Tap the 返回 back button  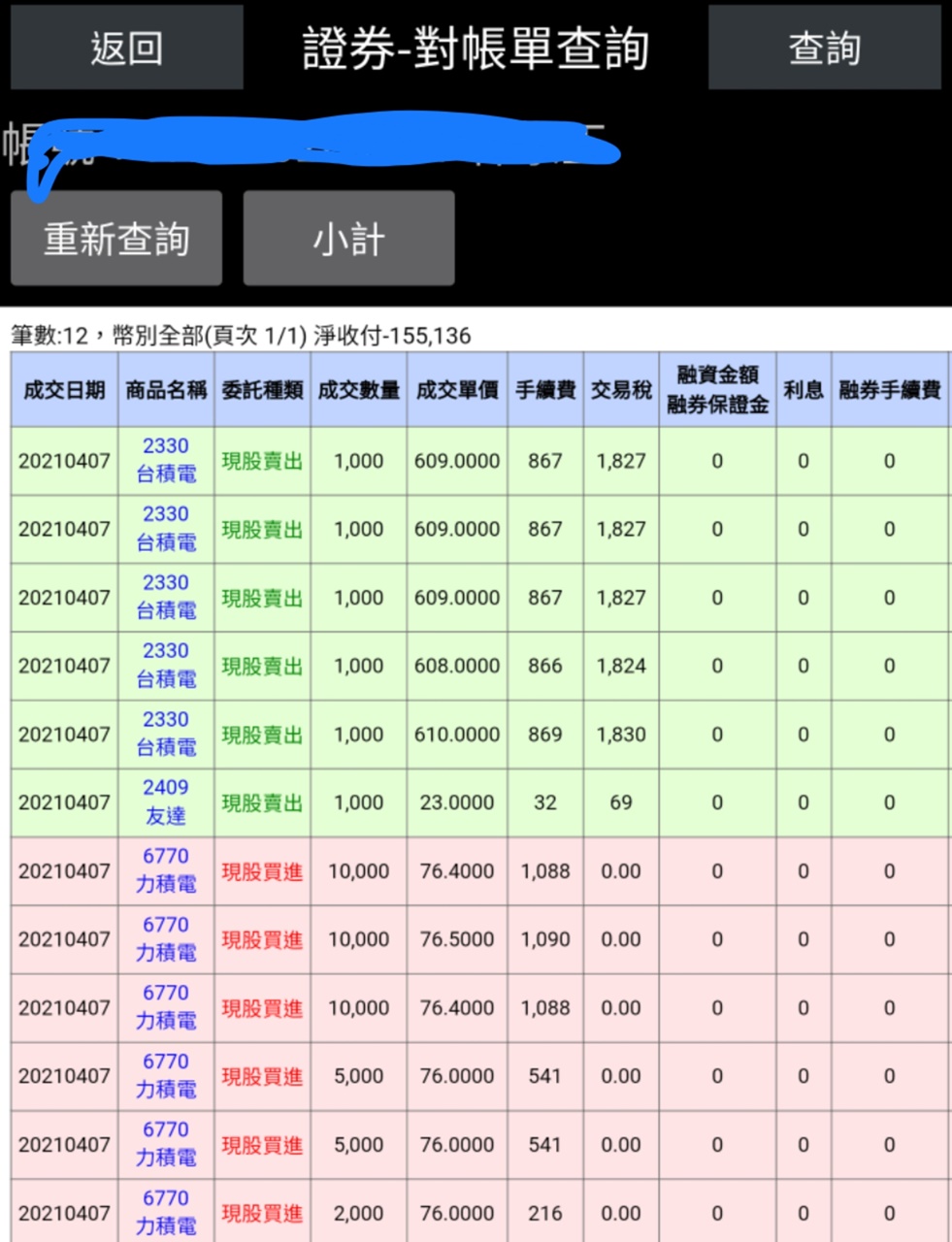point(126,48)
